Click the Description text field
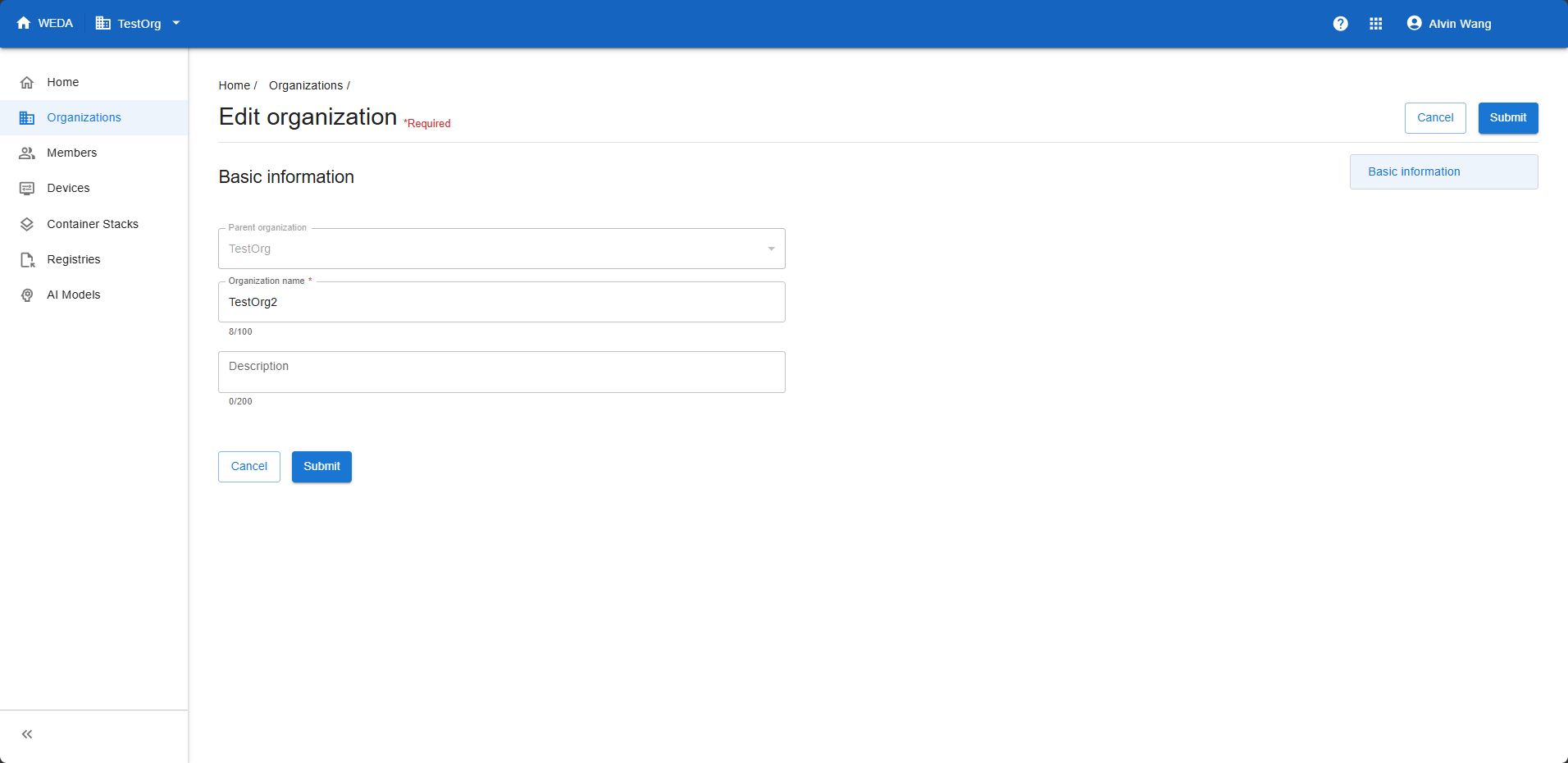The width and height of the screenshot is (1568, 763). click(502, 372)
